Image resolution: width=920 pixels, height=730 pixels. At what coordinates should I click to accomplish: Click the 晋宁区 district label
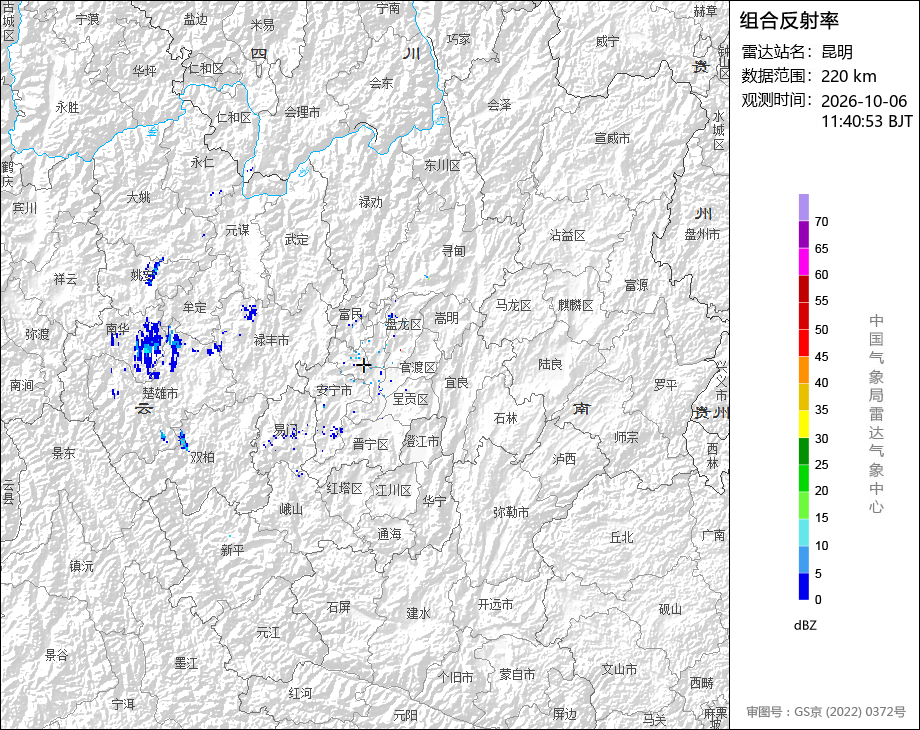[370, 444]
